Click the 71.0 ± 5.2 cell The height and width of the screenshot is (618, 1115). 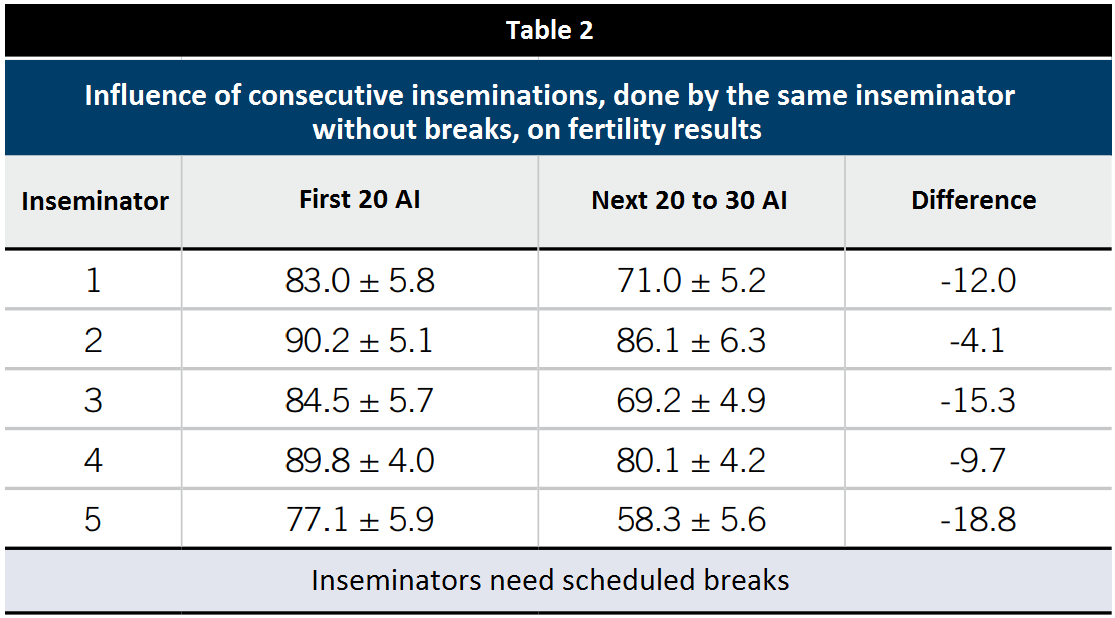[691, 280]
